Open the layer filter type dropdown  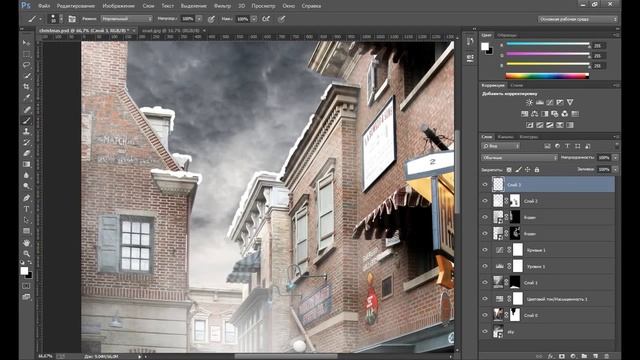pos(500,146)
